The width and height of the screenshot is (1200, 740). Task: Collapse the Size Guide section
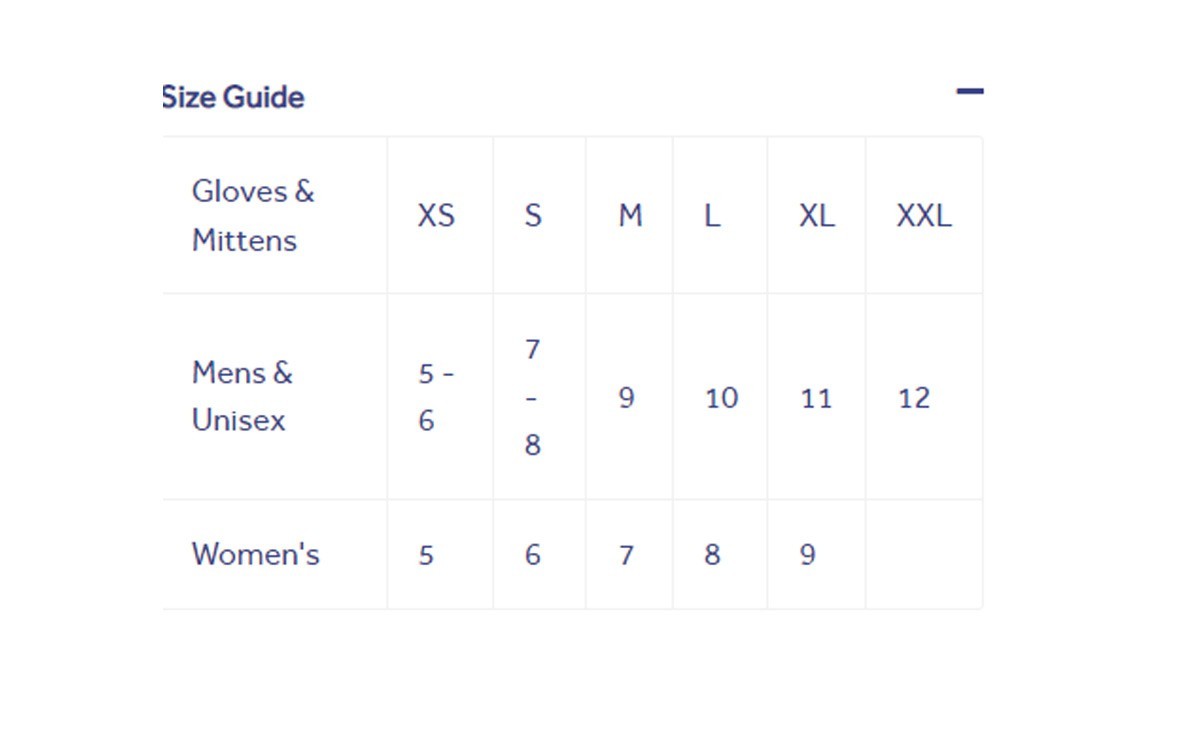click(969, 91)
